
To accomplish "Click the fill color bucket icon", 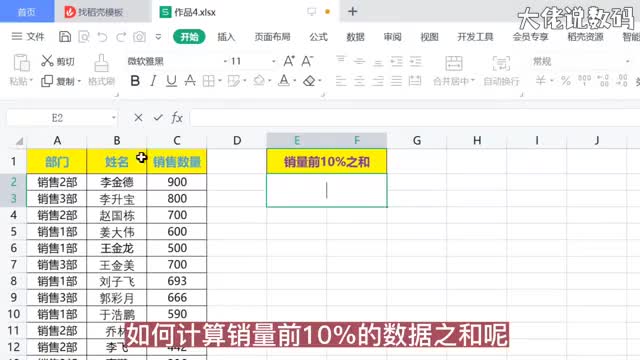I will (x=259, y=80).
